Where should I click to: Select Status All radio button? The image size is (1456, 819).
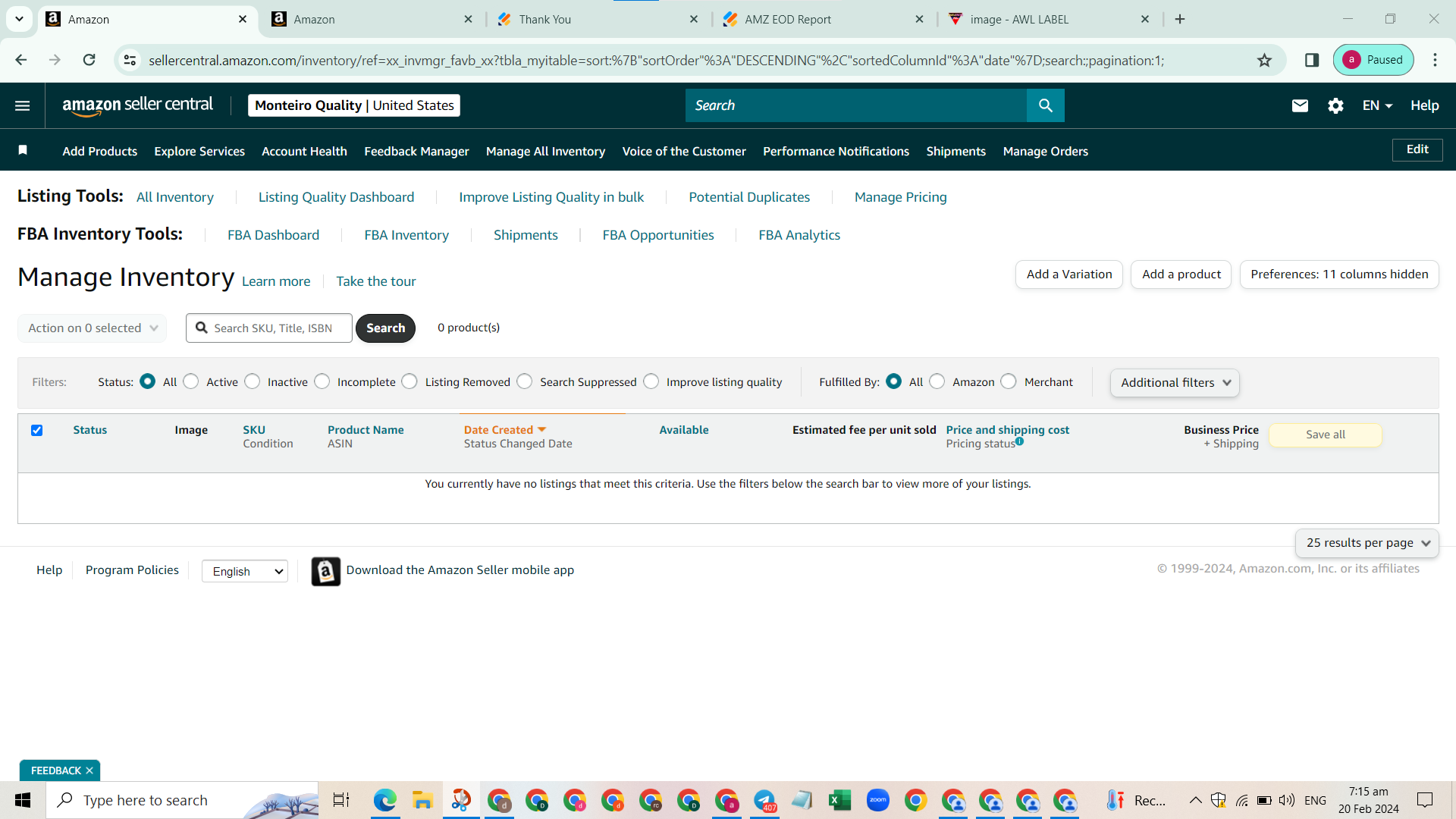pos(148,381)
